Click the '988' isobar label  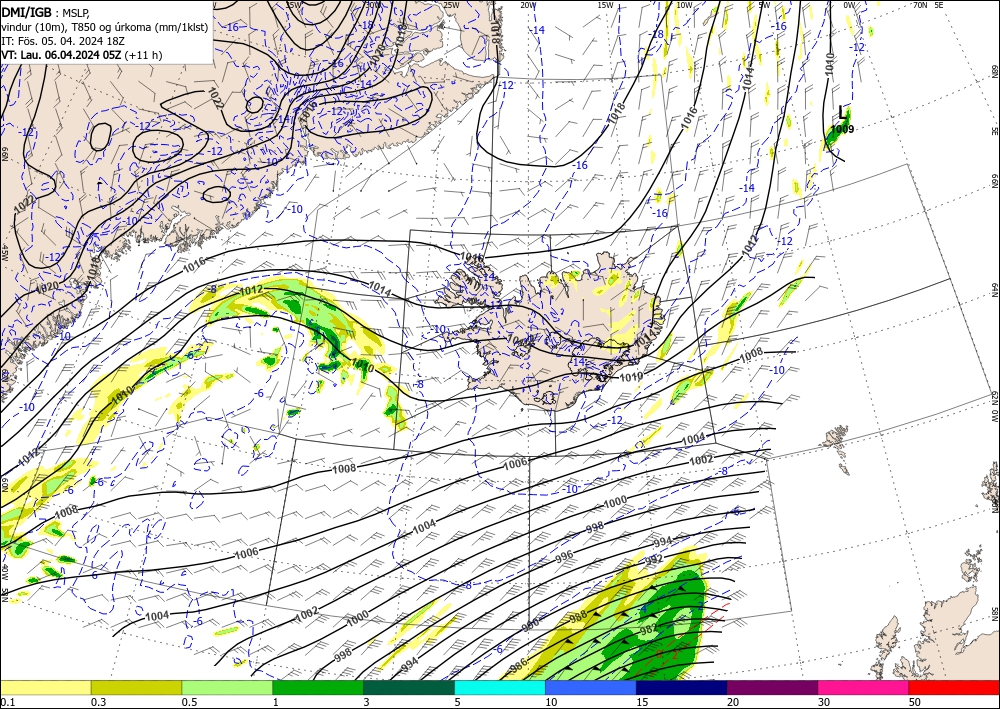click(578, 617)
